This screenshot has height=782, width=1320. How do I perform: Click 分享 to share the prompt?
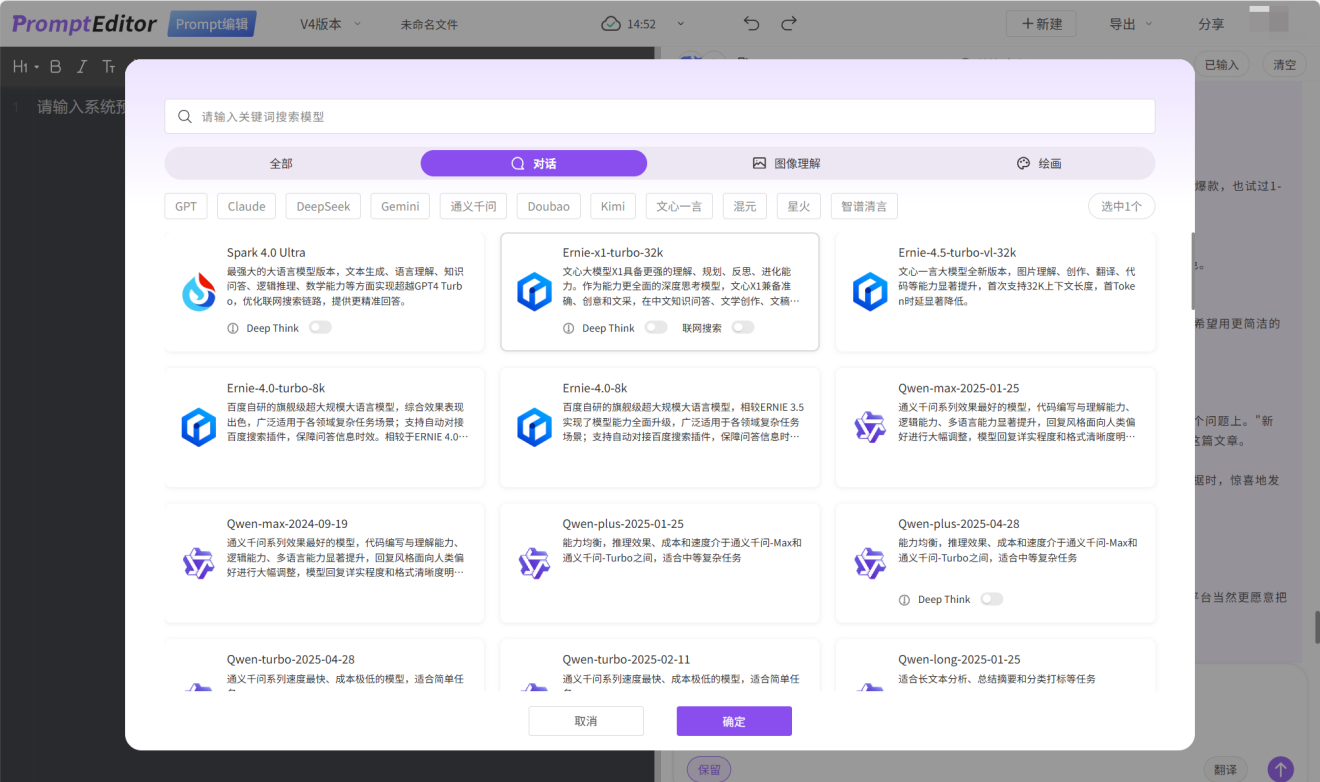point(1211,24)
